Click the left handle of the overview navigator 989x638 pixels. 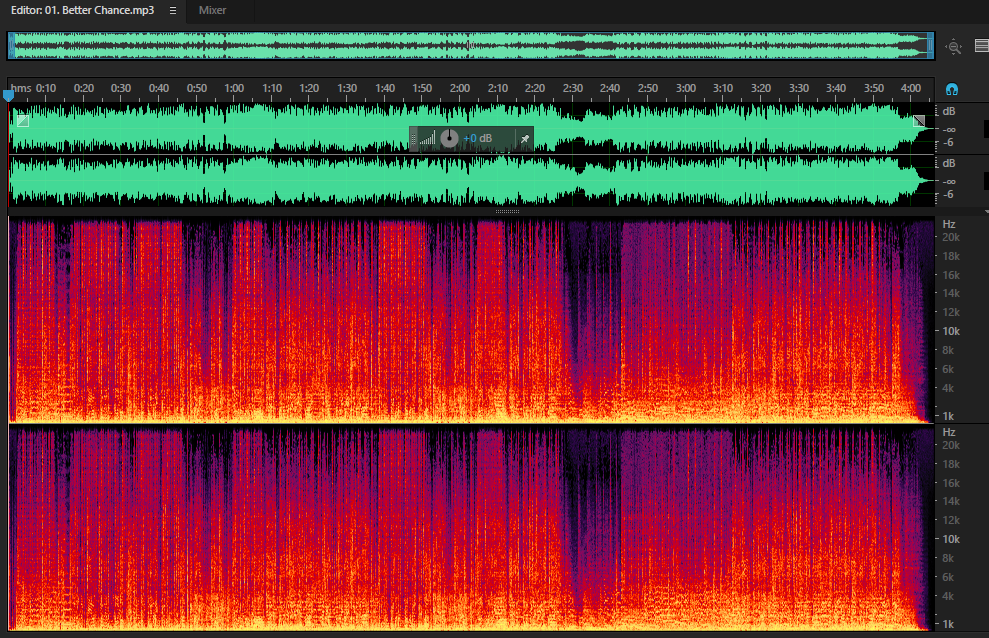(x=11, y=45)
